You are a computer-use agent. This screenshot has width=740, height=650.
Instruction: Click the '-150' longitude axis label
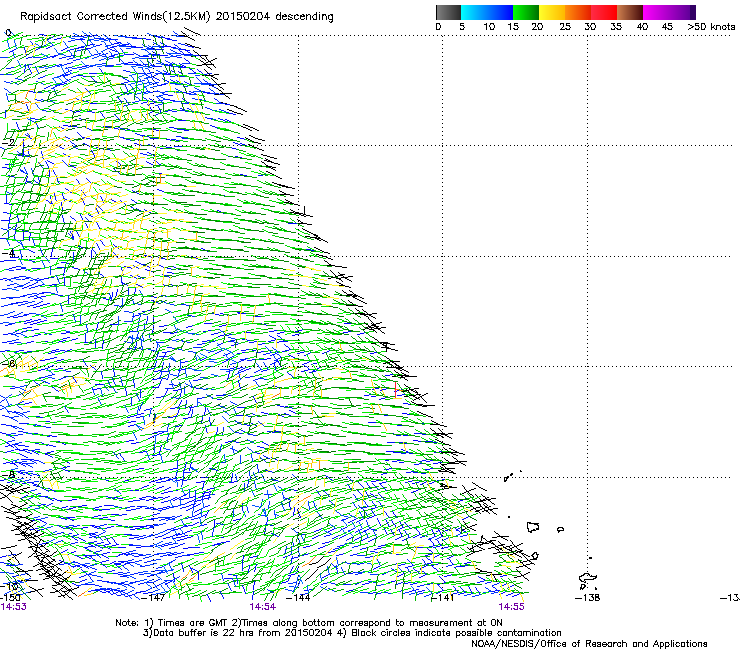click(x=9, y=598)
